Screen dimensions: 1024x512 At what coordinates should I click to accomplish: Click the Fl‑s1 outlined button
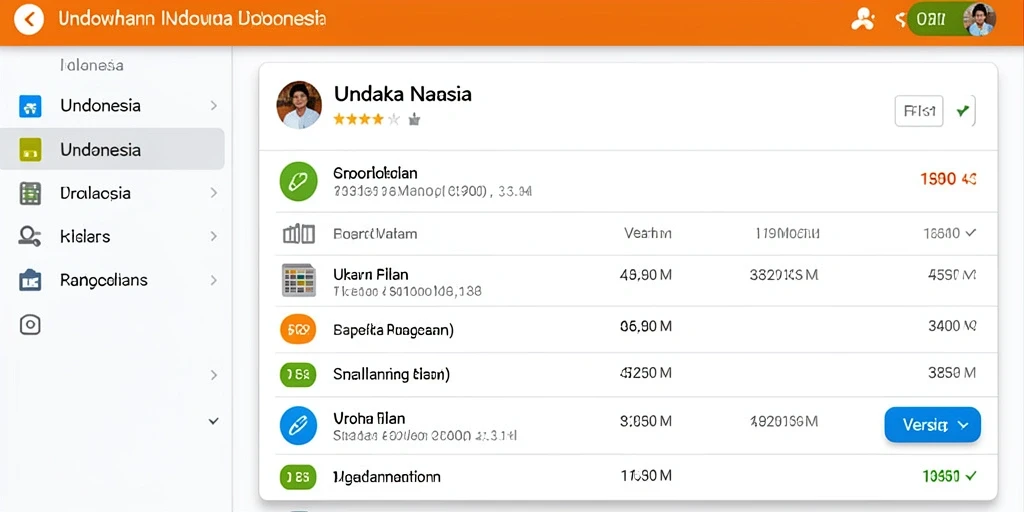[x=919, y=110]
